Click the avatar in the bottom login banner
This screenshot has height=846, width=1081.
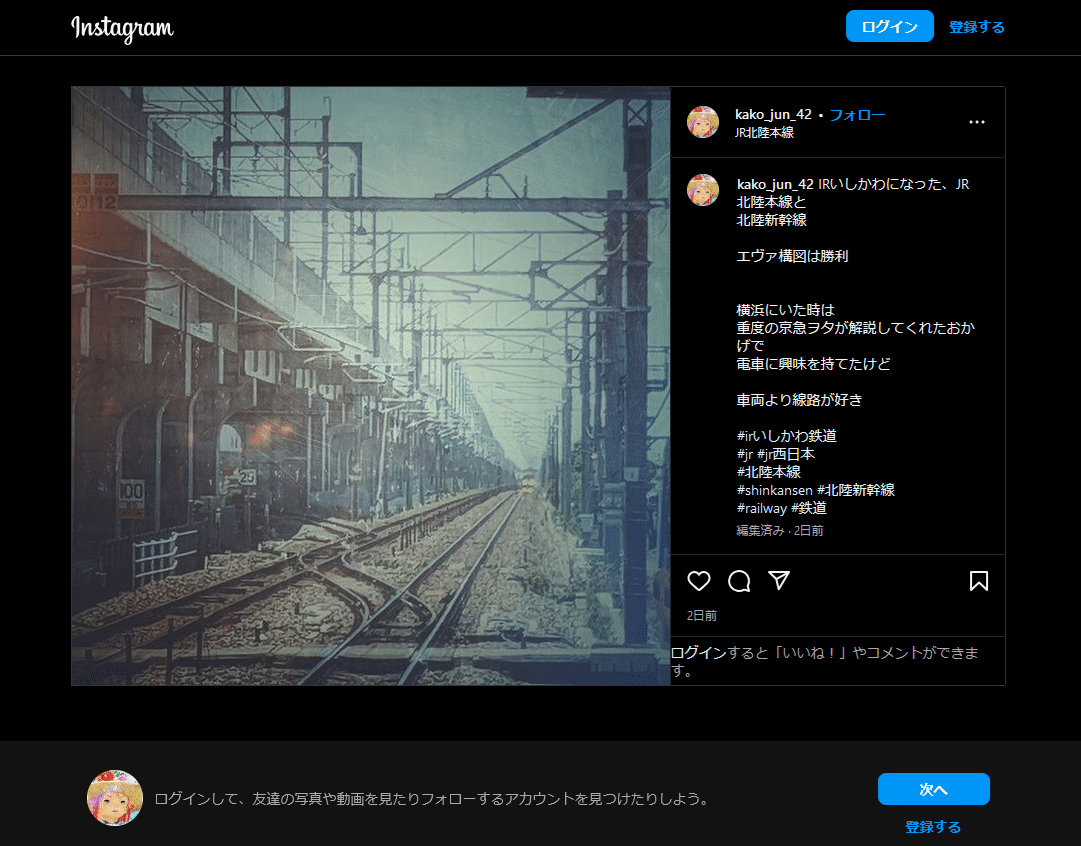coord(115,798)
